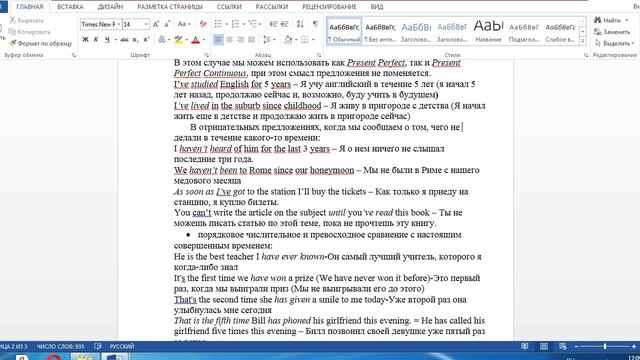Open РЕЦЕНЗИРОВАНИЕ ribbon tab
This screenshot has width=640, height=360.
click(329, 7)
